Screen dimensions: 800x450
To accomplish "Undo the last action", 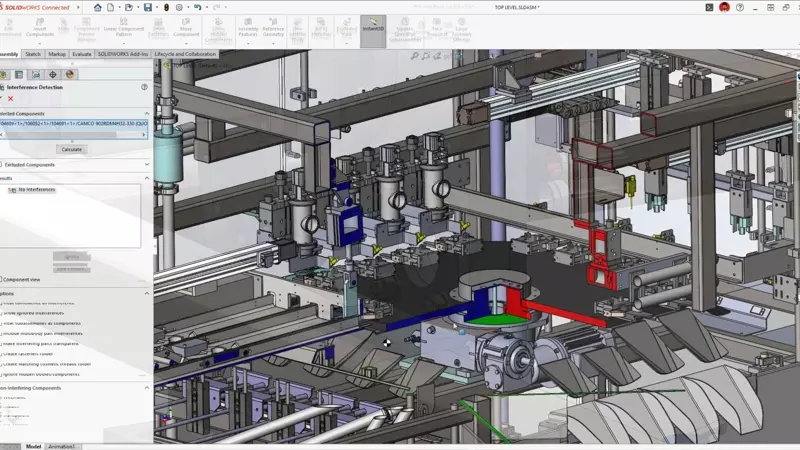I will coord(197,7).
